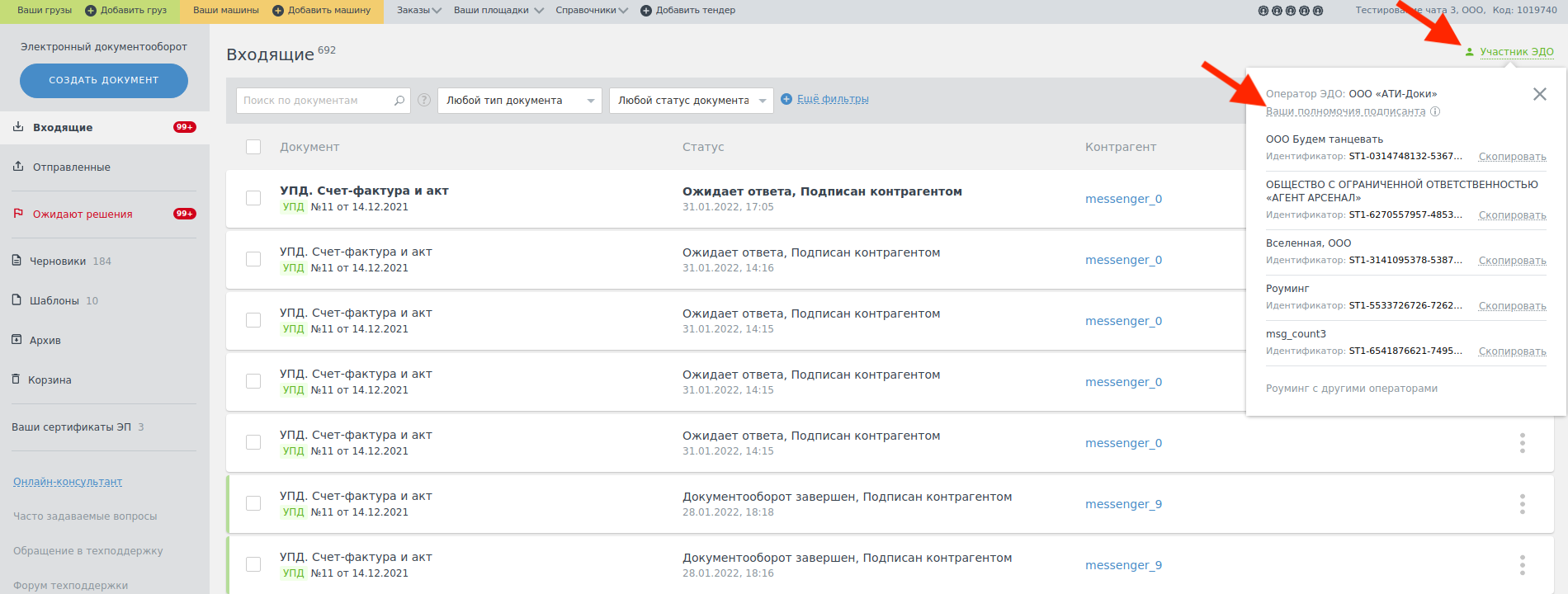Open the Онлайн-консультант link
The height and width of the screenshot is (594, 1568).
tap(68, 482)
